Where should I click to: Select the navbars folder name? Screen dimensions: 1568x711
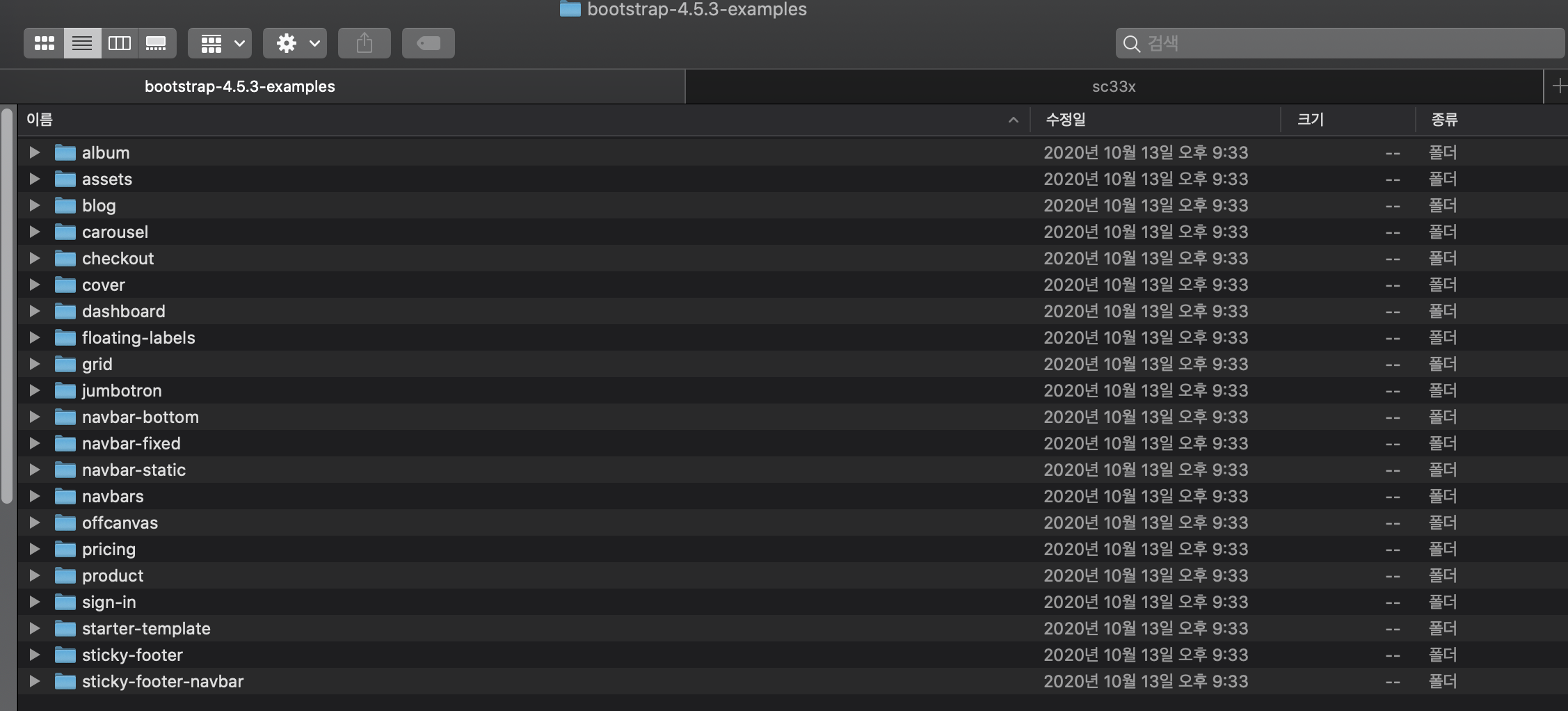pos(113,496)
